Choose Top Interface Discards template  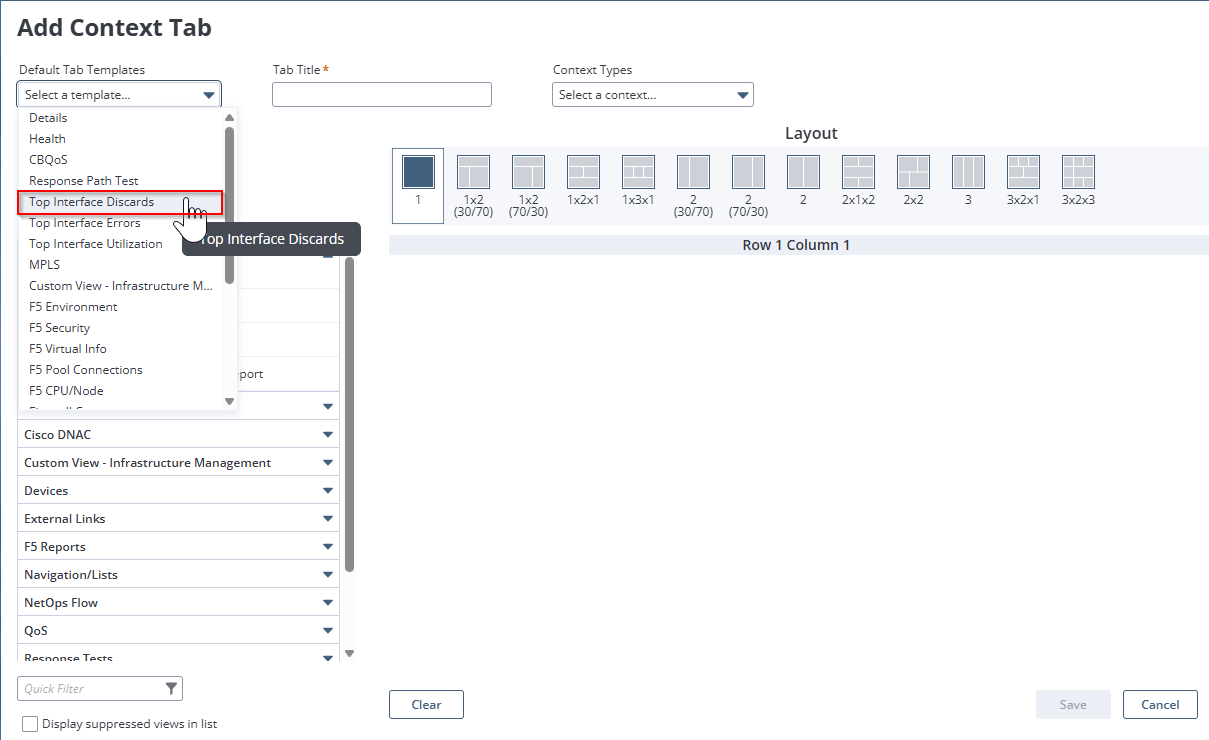coord(91,202)
